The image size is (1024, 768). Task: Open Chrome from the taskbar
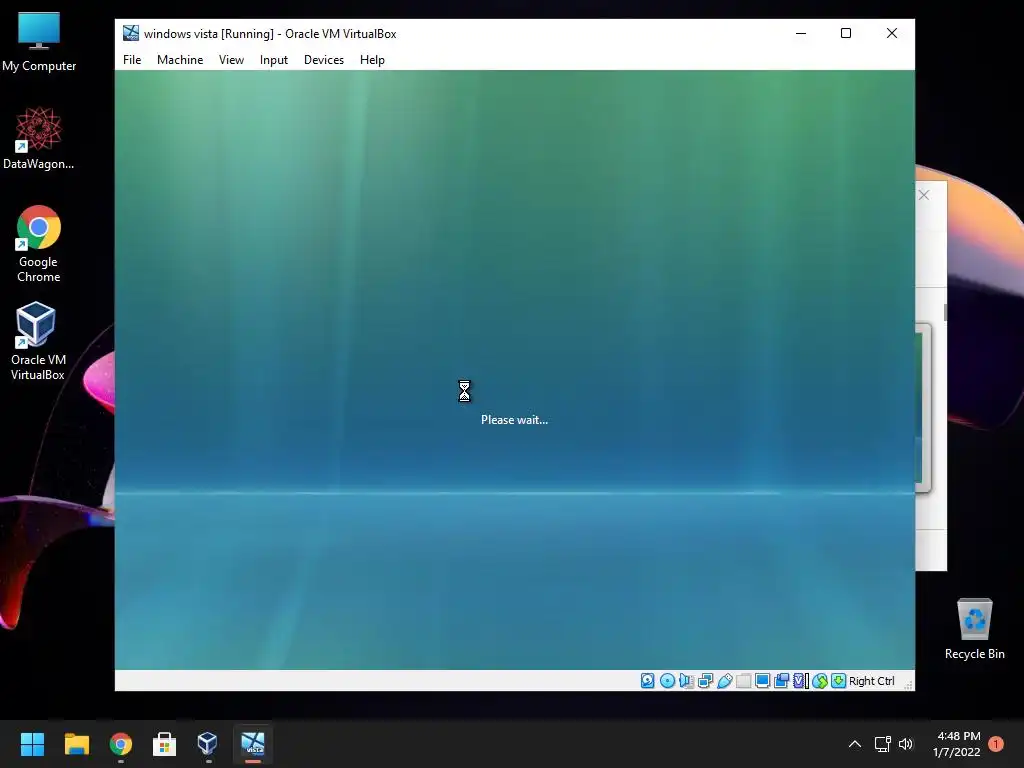121,744
